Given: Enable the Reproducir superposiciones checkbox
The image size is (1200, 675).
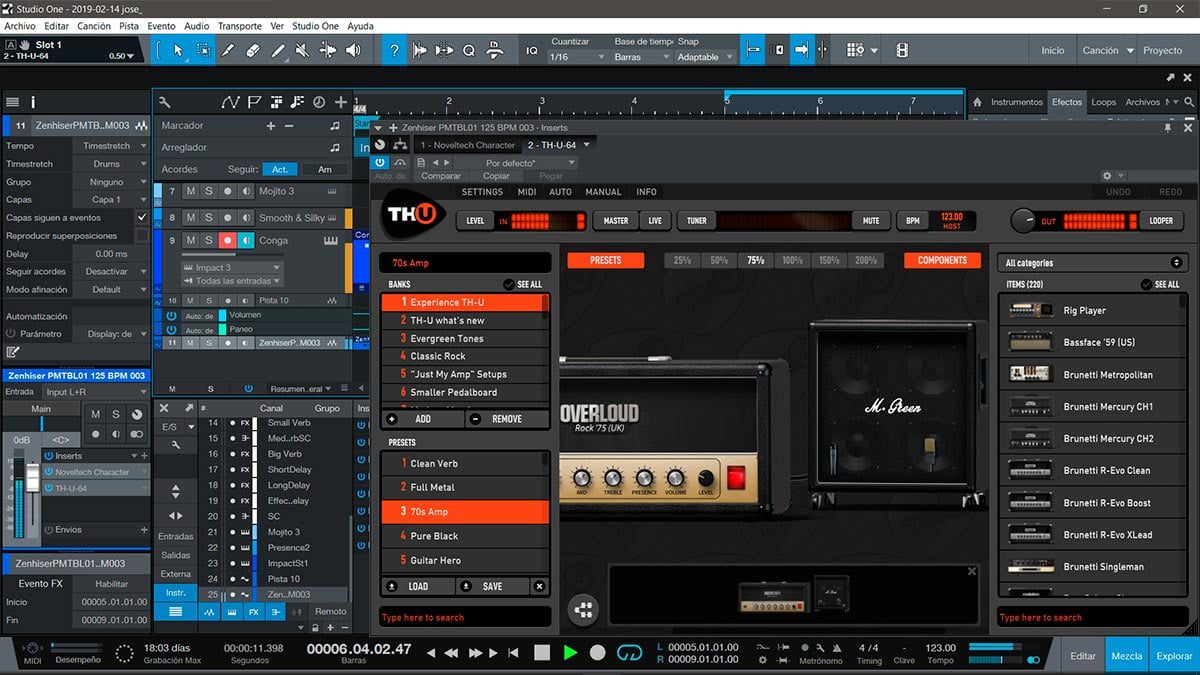Looking at the screenshot, I should tap(141, 236).
